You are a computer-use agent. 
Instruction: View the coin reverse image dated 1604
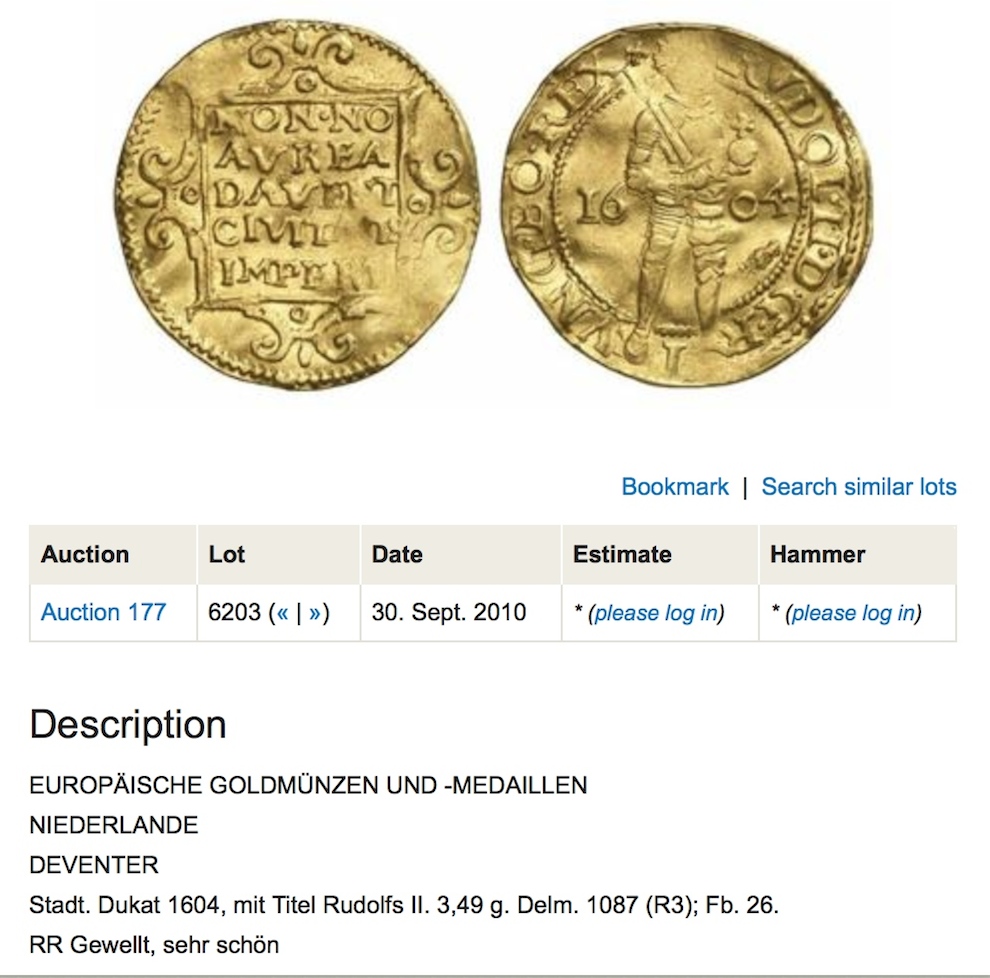(x=689, y=203)
